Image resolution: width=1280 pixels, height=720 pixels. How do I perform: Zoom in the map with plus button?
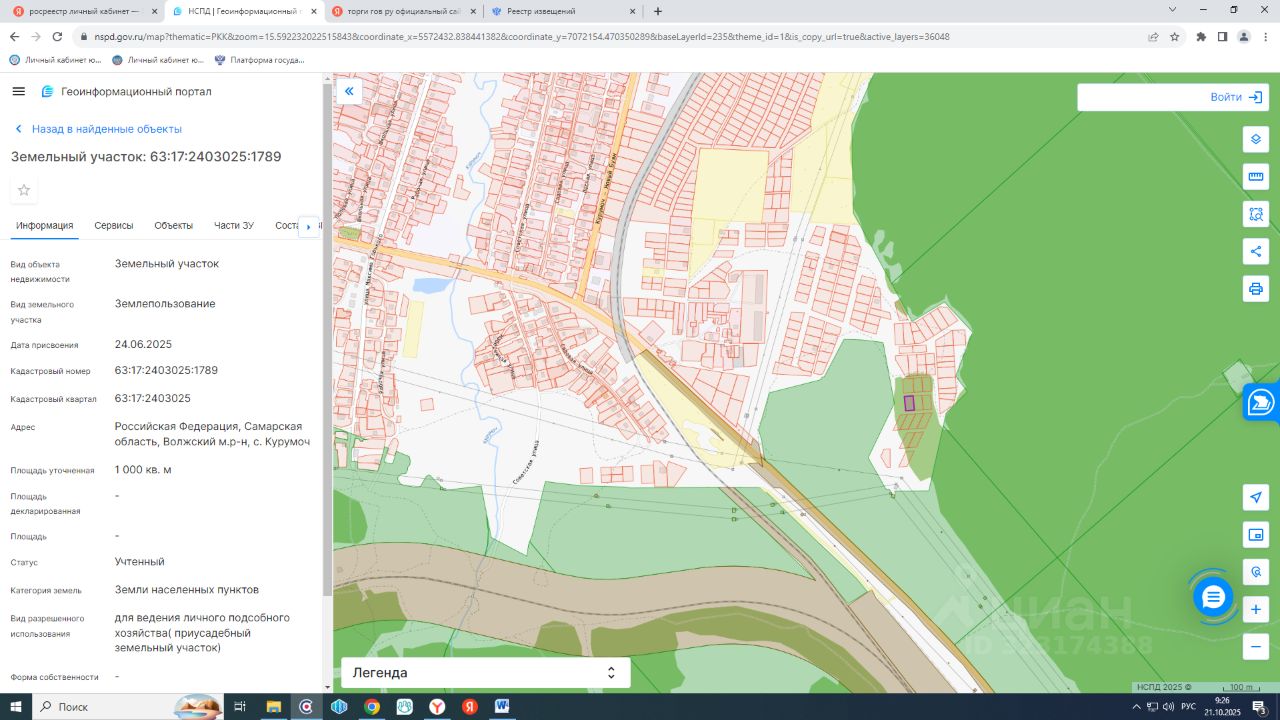pos(1255,609)
